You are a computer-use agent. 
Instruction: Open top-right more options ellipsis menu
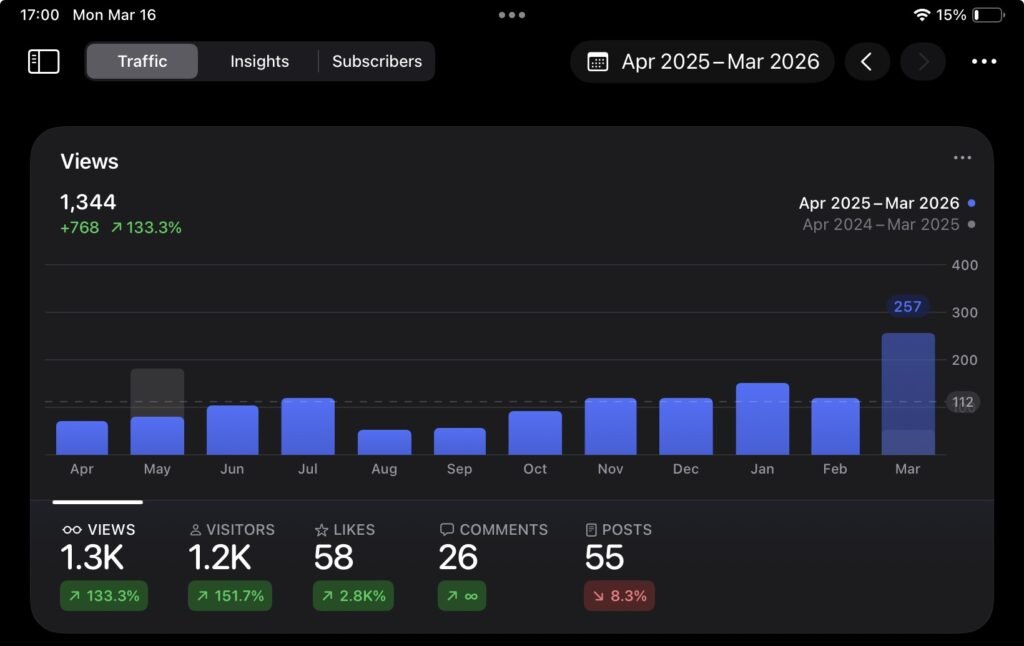[x=984, y=62]
